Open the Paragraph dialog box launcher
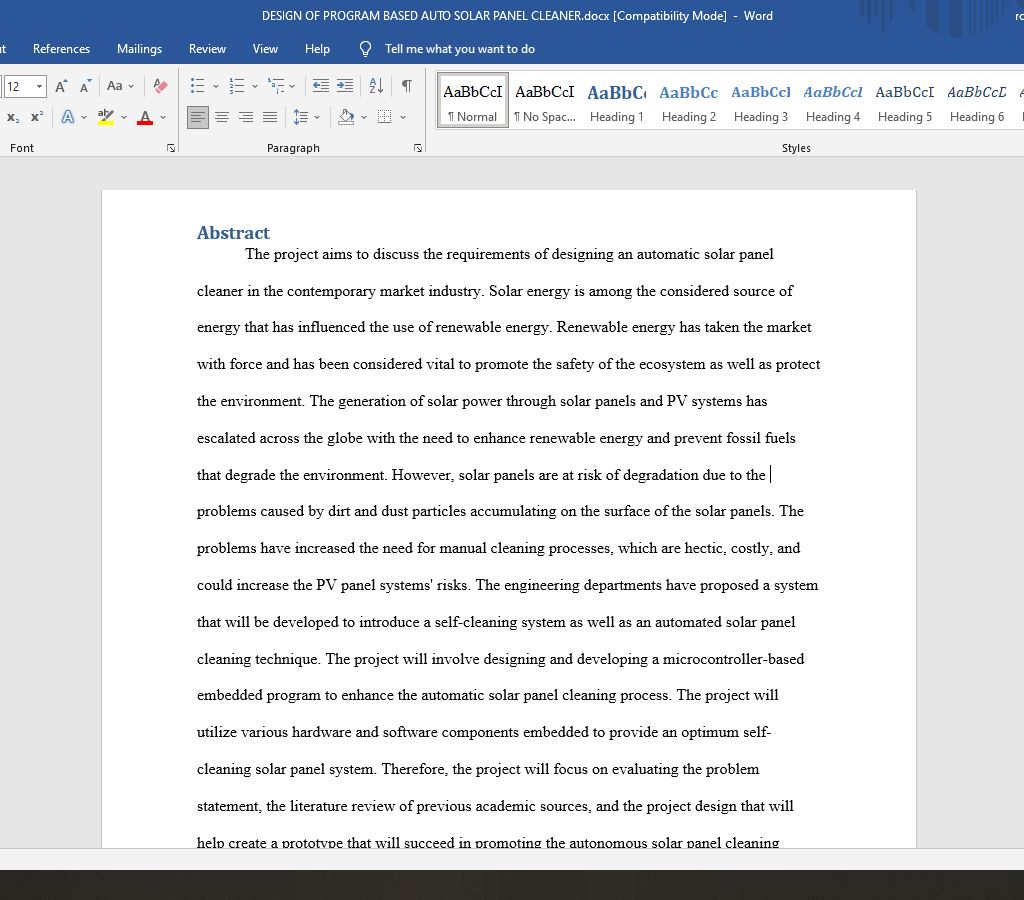The image size is (1024, 900). coord(418,148)
